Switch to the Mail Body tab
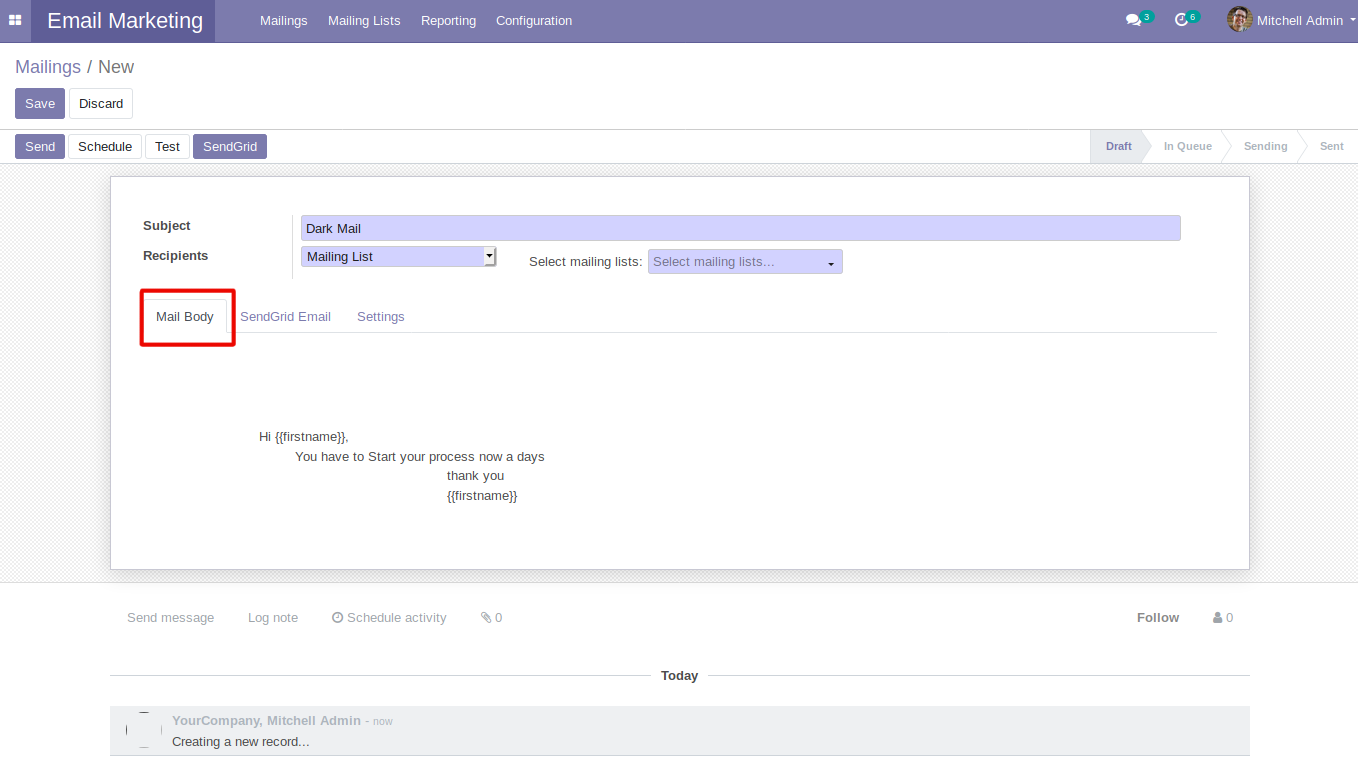Screen dimensions: 1358x768 185,317
